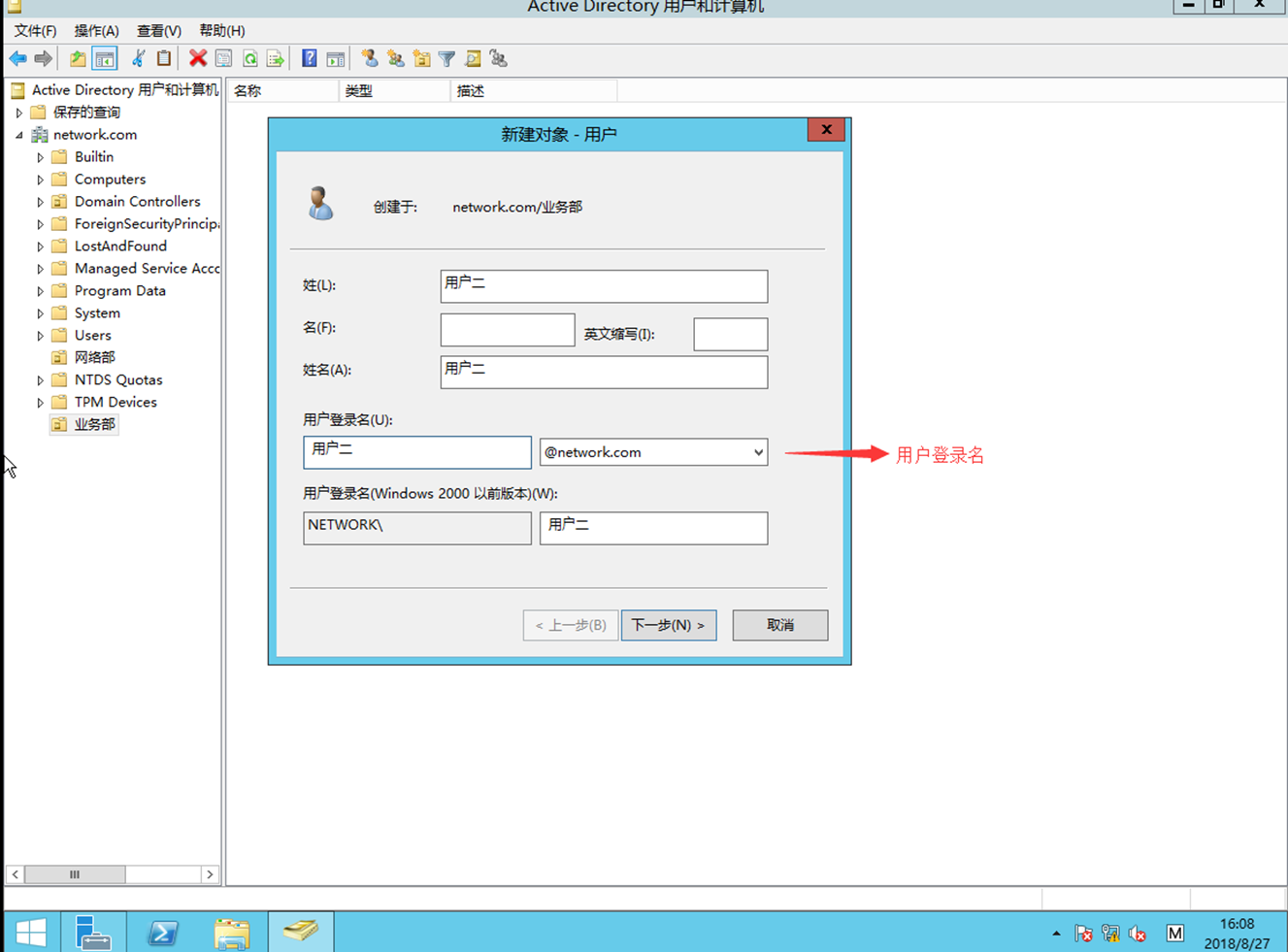Export the list using the export list icon
This screenshot has width=1288, height=952.
275,58
